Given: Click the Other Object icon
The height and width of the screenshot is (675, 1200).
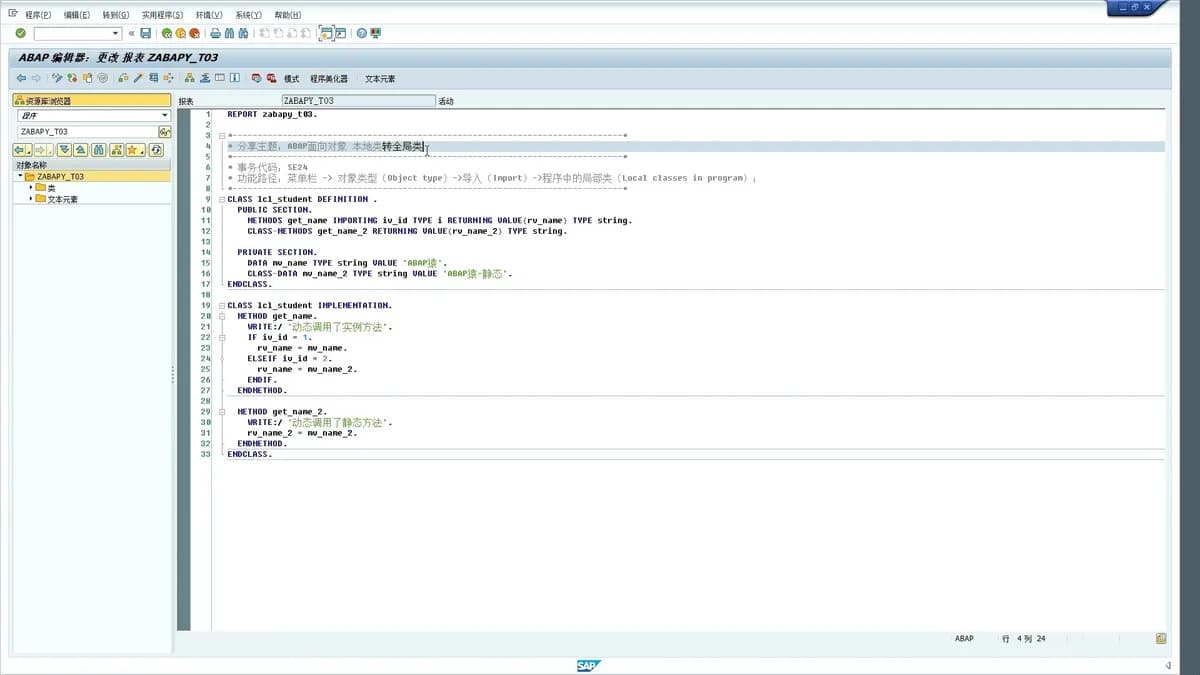Looking at the screenshot, I should [87, 78].
